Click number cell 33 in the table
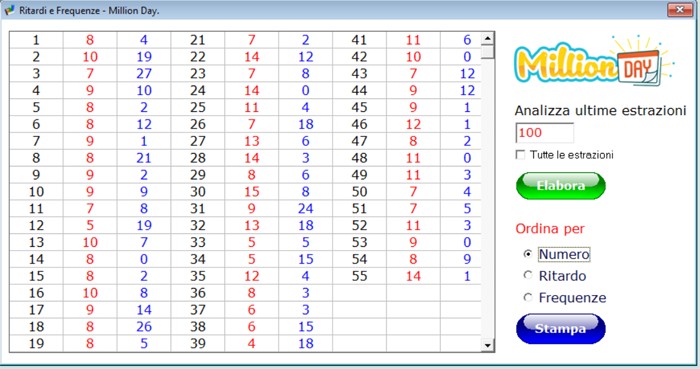 [198, 242]
